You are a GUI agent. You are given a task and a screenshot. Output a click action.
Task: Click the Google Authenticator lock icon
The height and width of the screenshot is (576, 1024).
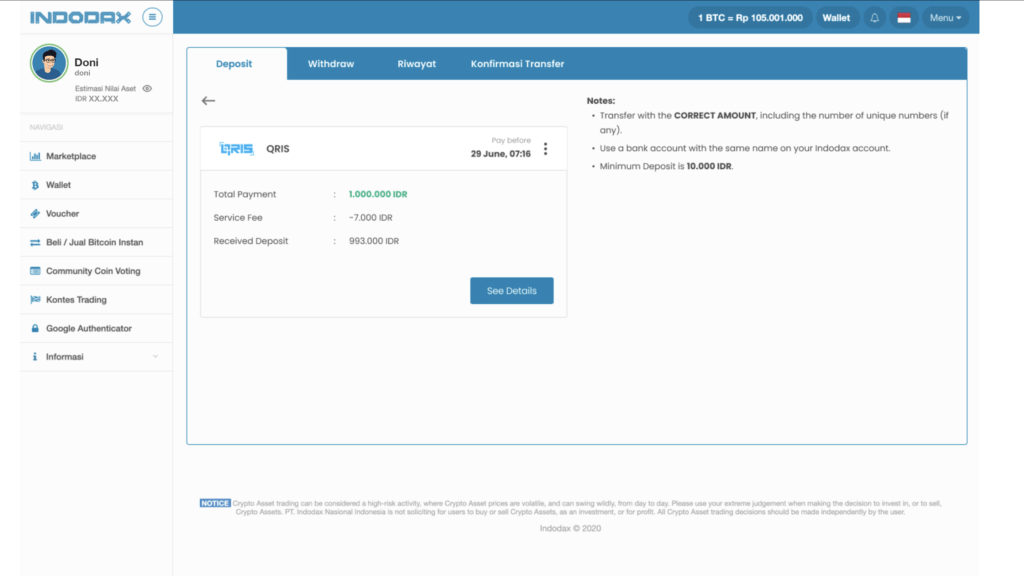[35, 329]
